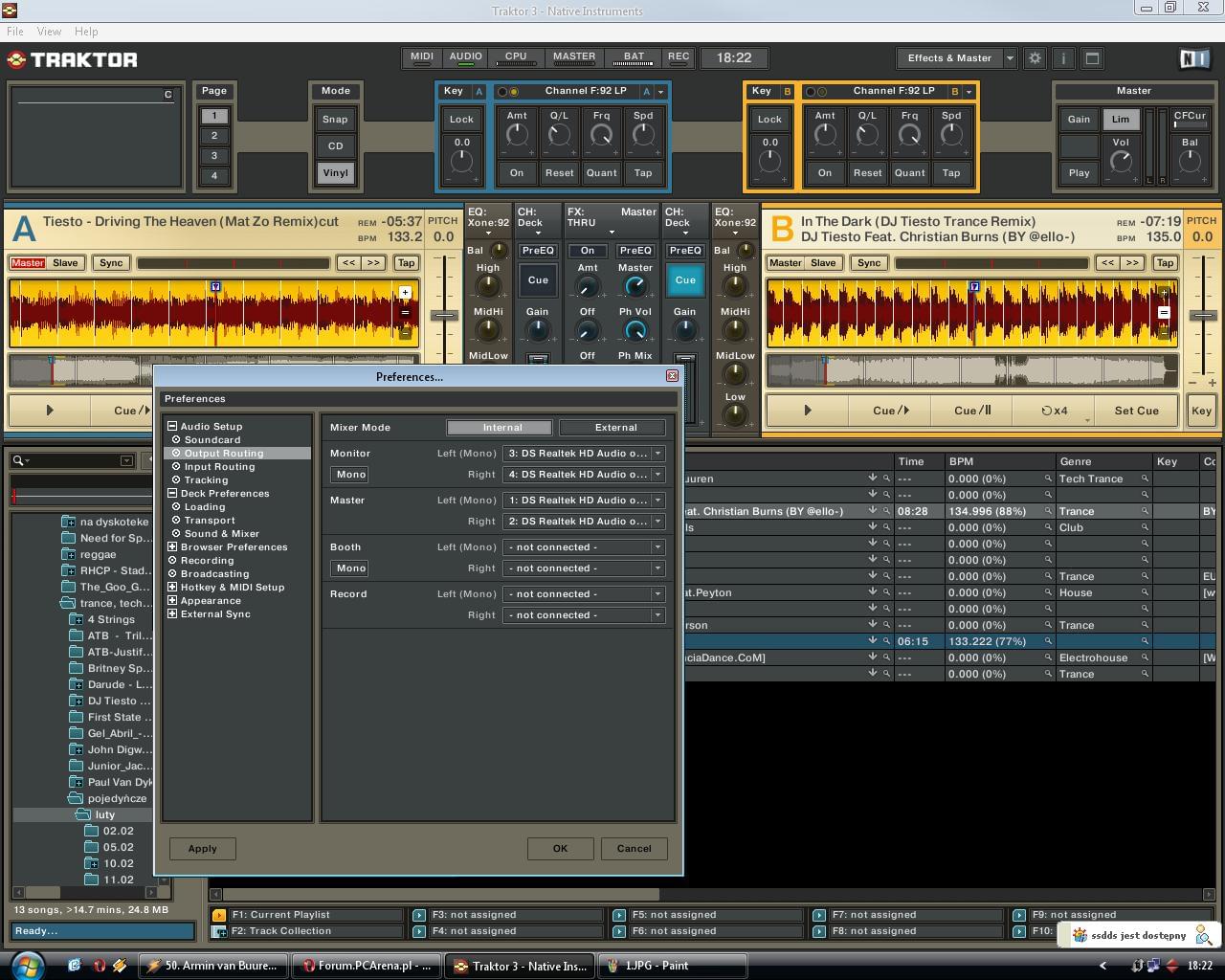Toggle Key A Lock
The image size is (1225, 980).
coord(461,120)
